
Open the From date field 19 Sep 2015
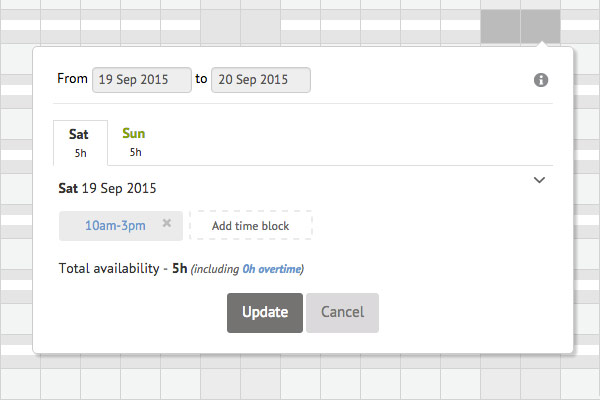click(142, 80)
